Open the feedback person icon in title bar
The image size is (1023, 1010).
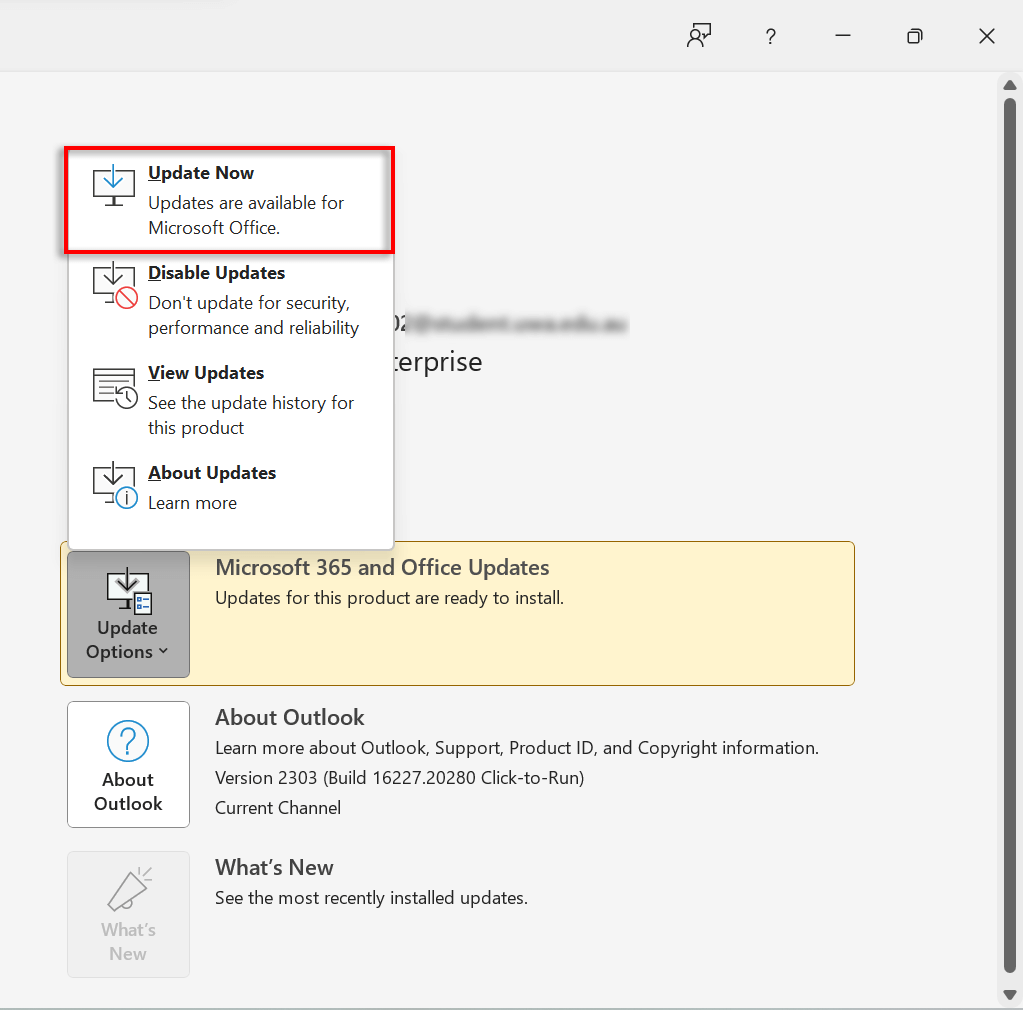[698, 36]
